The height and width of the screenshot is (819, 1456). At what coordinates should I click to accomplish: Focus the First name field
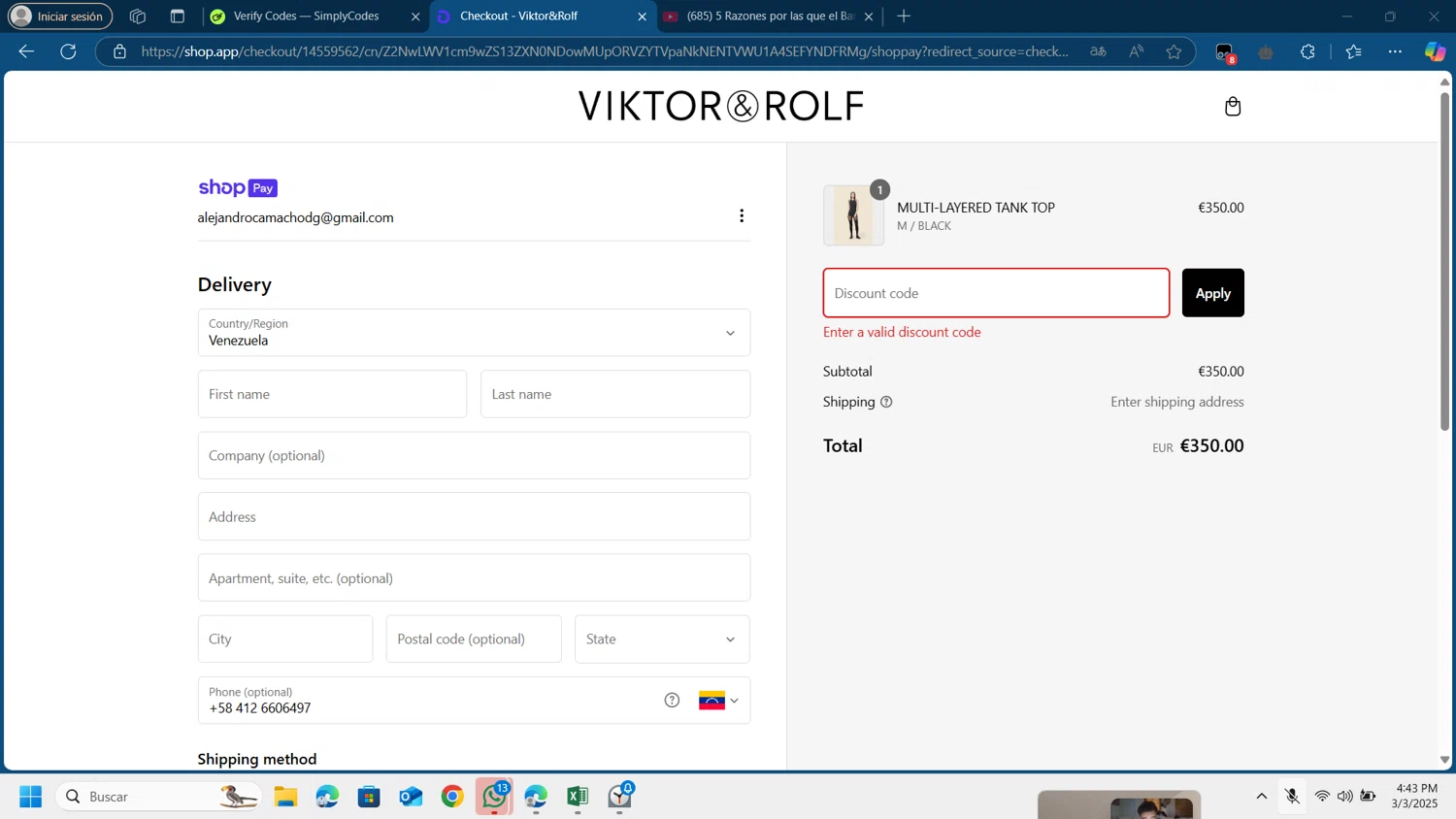(332, 394)
